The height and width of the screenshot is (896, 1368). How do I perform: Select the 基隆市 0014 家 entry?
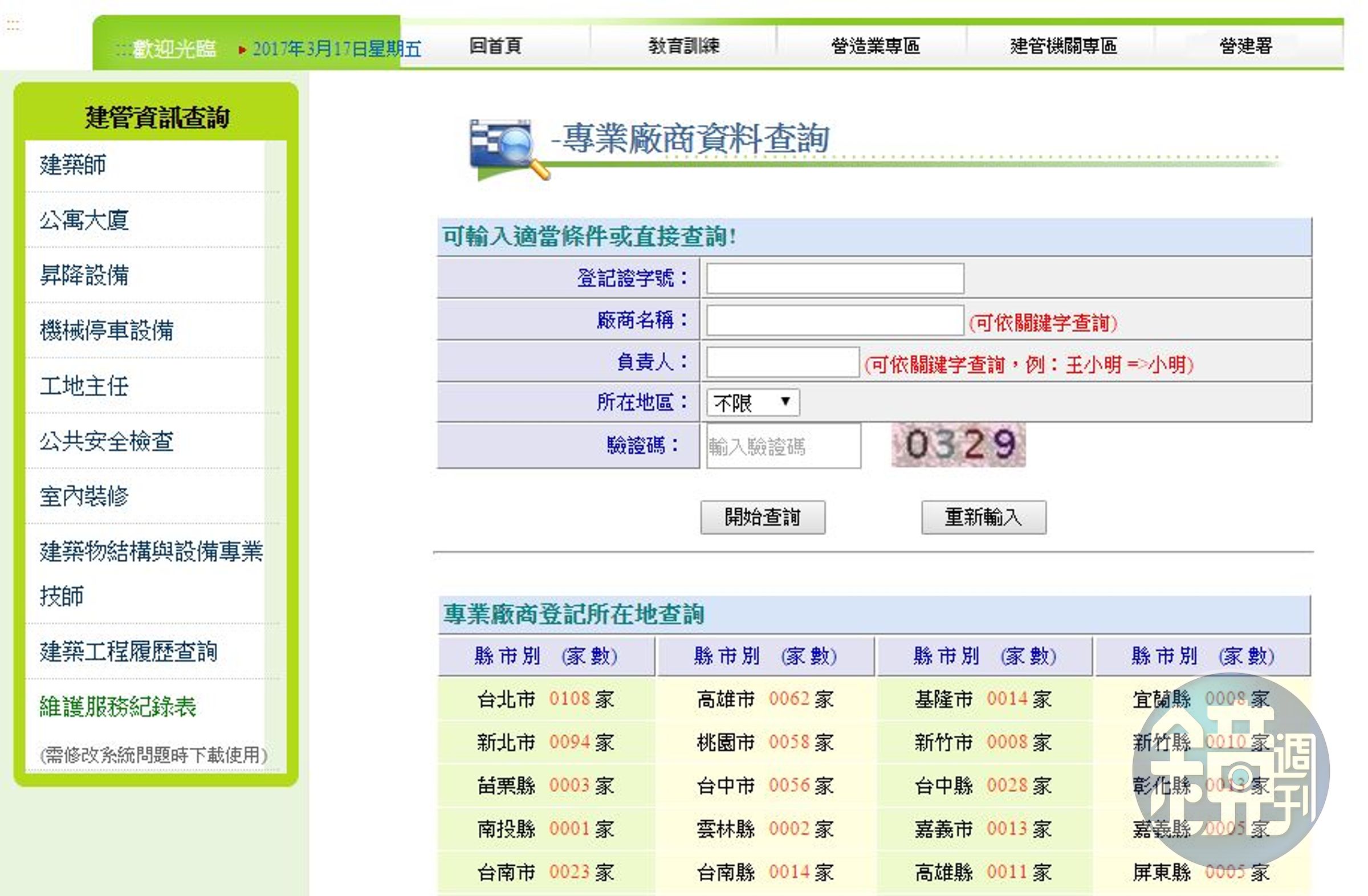coord(983,699)
